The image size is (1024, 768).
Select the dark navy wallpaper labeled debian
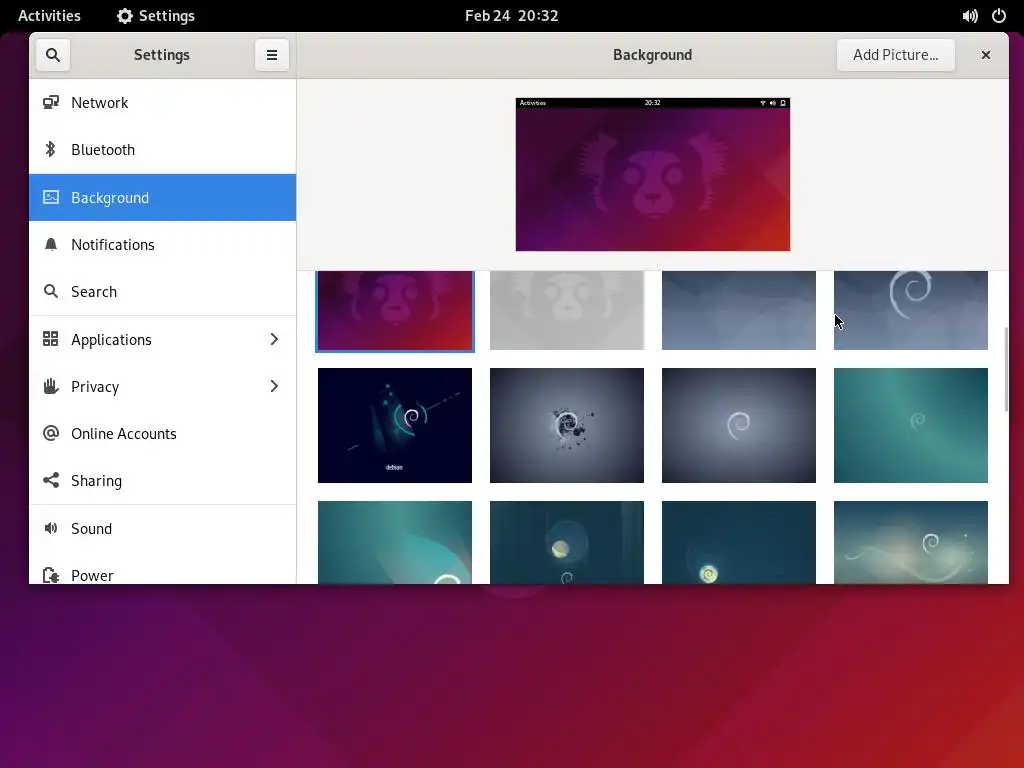tap(395, 425)
